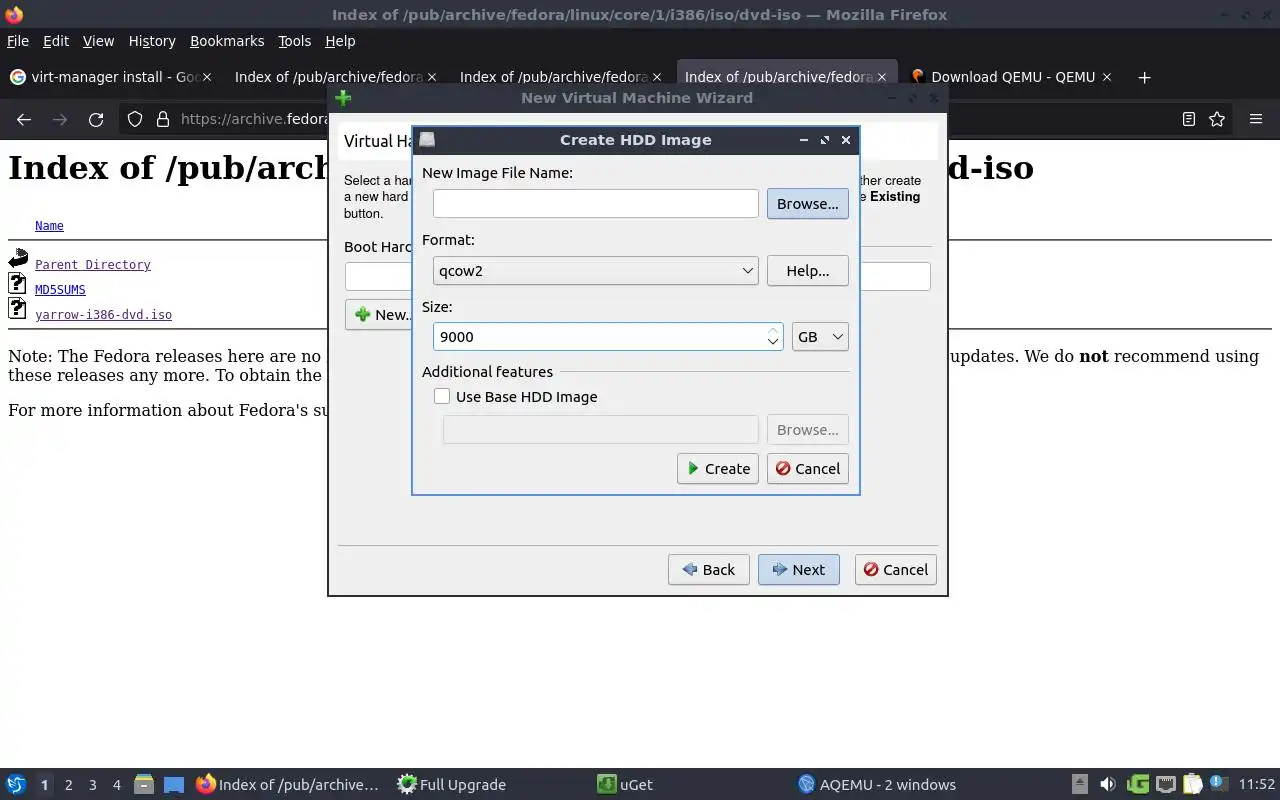
Task: Click the unknown-file icon beside yarrow-i386-dvd.iso
Action: click(17, 309)
